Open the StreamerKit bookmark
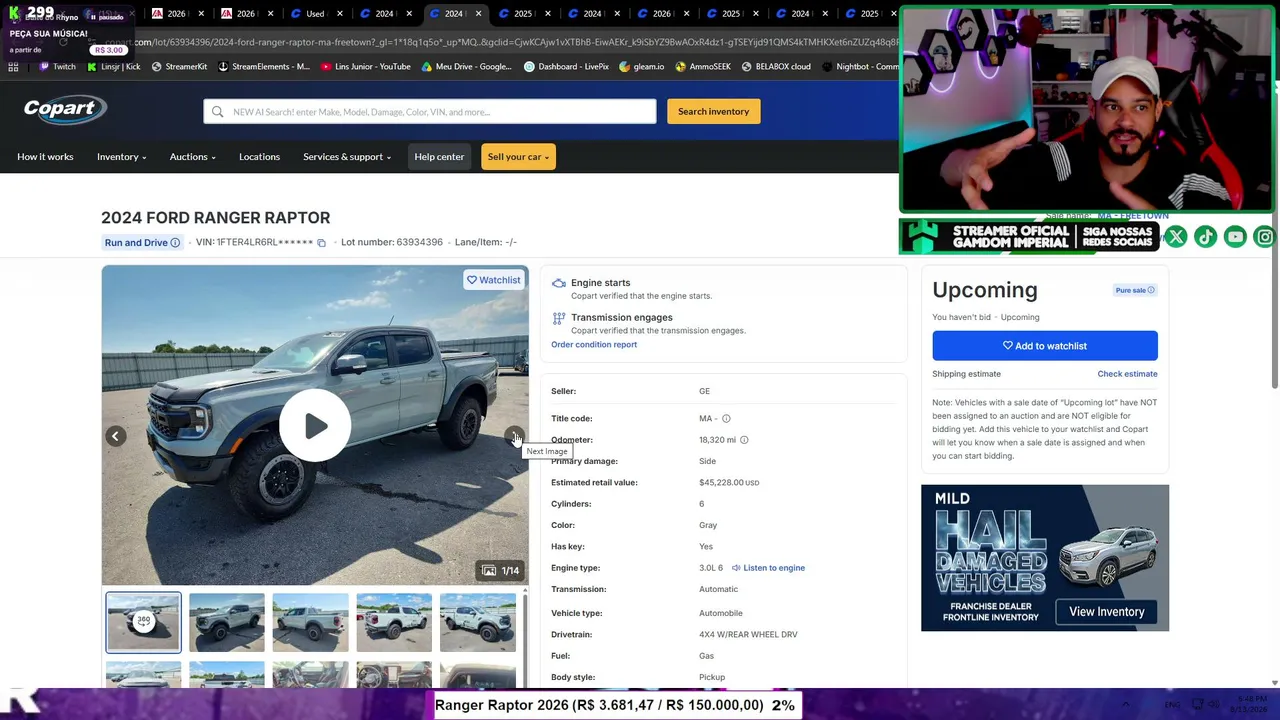This screenshot has height=720, width=1280. point(179,67)
